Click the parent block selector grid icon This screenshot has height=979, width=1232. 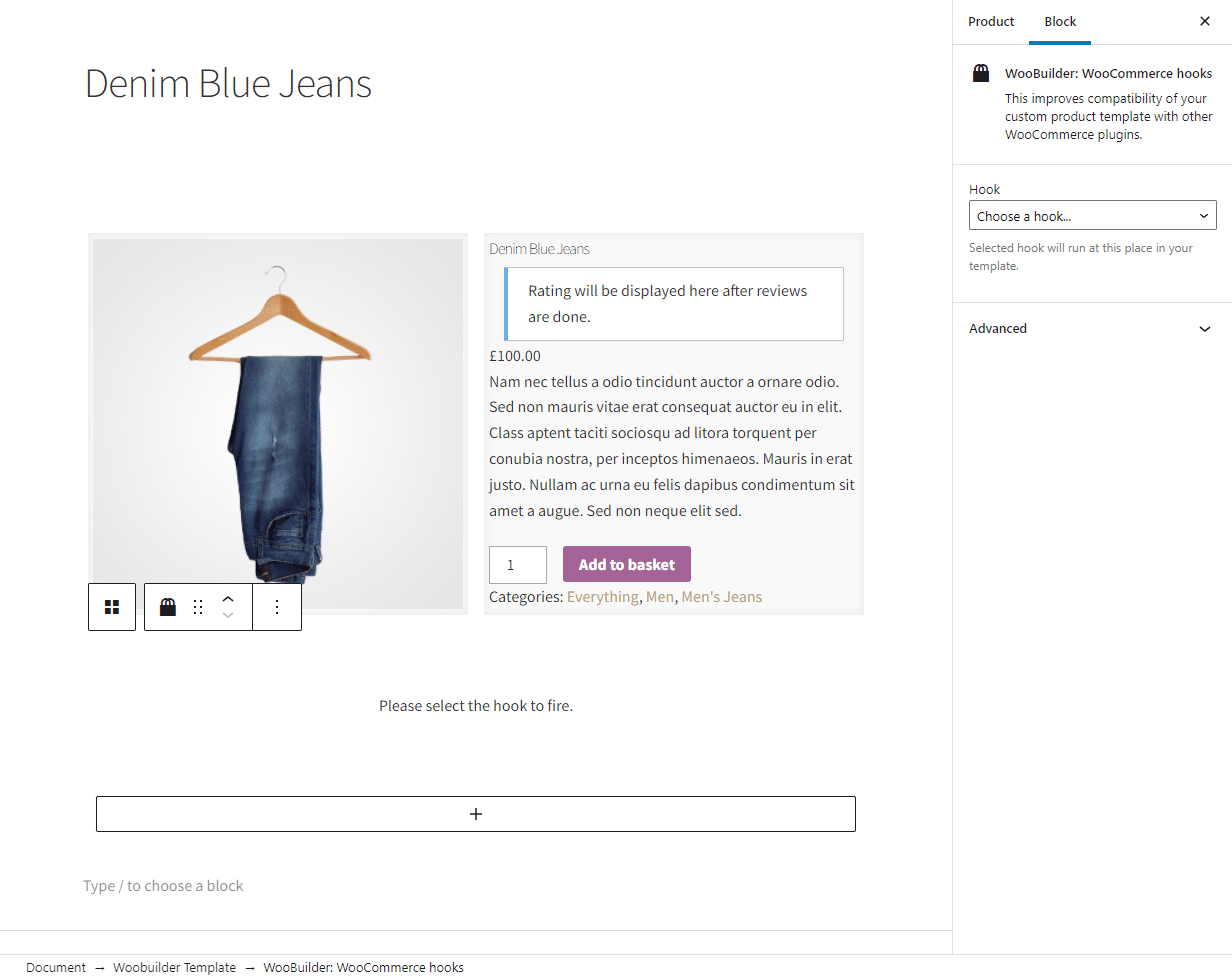point(112,607)
